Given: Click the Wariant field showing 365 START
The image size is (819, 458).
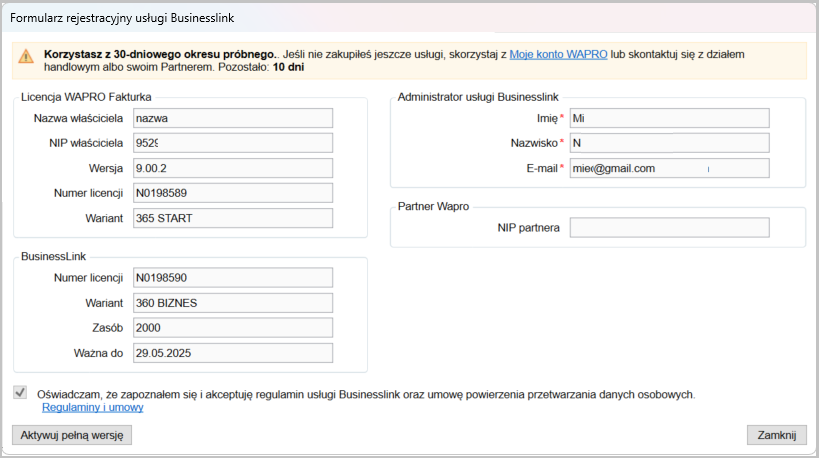Looking at the screenshot, I should (231, 218).
